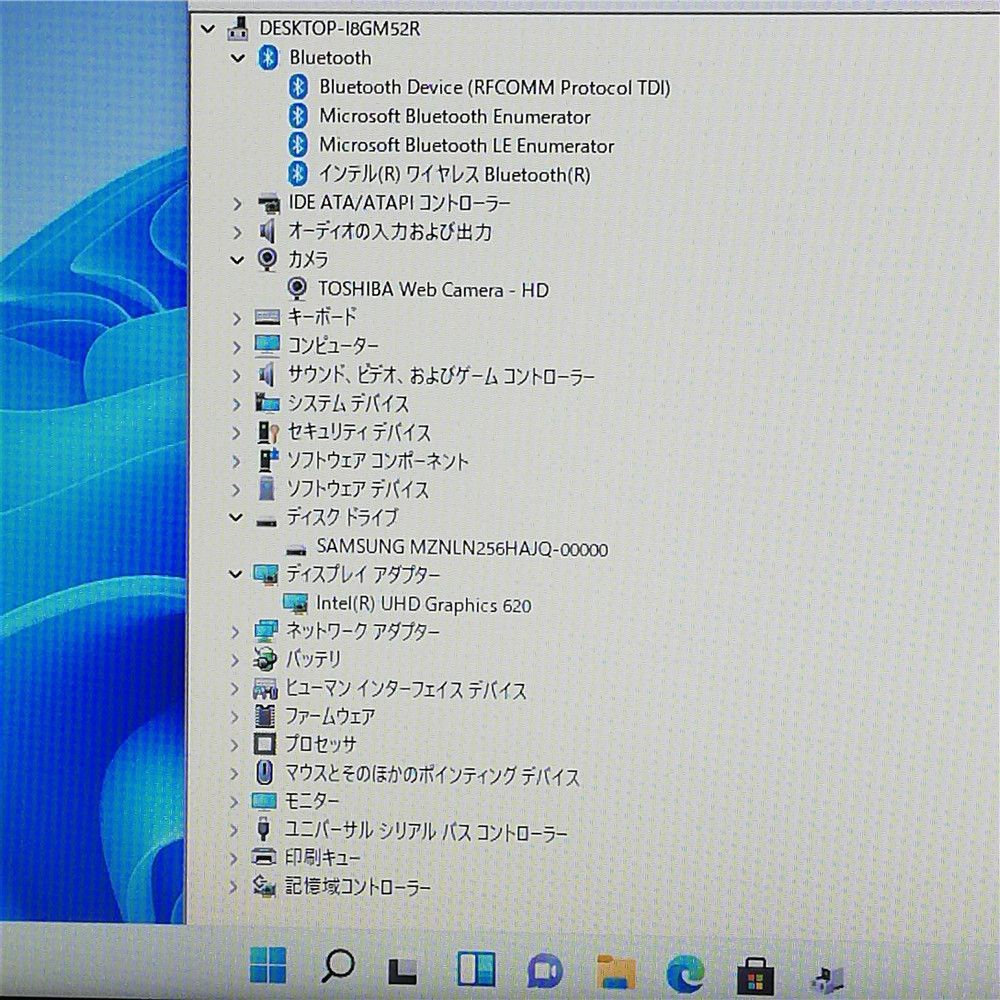Image resolution: width=1000 pixels, height=1000 pixels.
Task: Expand the コンピューター category
Action: pos(237,347)
